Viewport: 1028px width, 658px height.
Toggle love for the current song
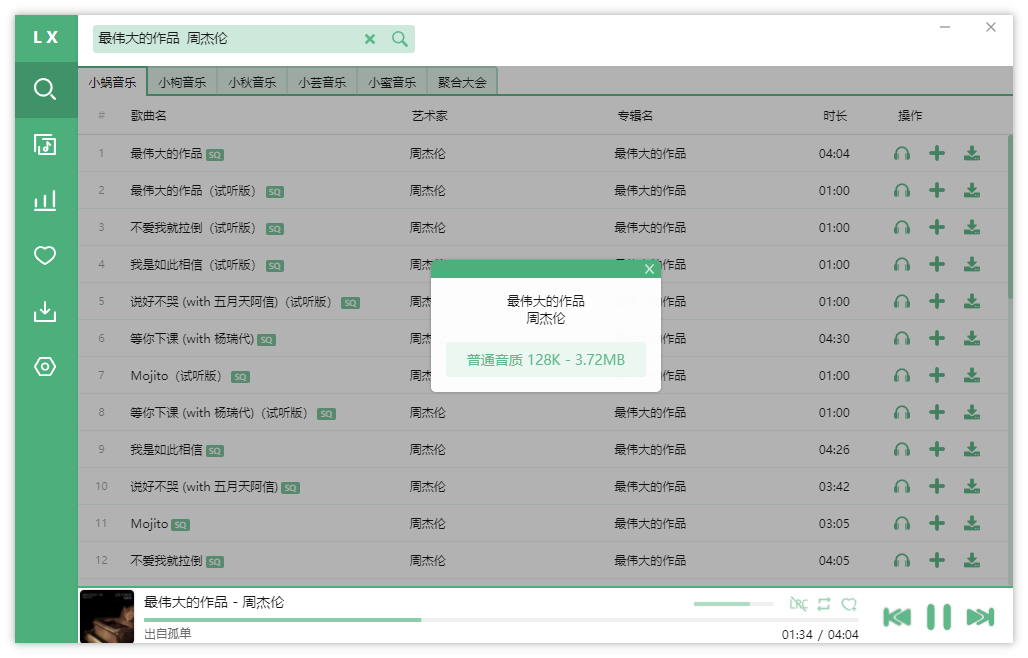tap(849, 604)
